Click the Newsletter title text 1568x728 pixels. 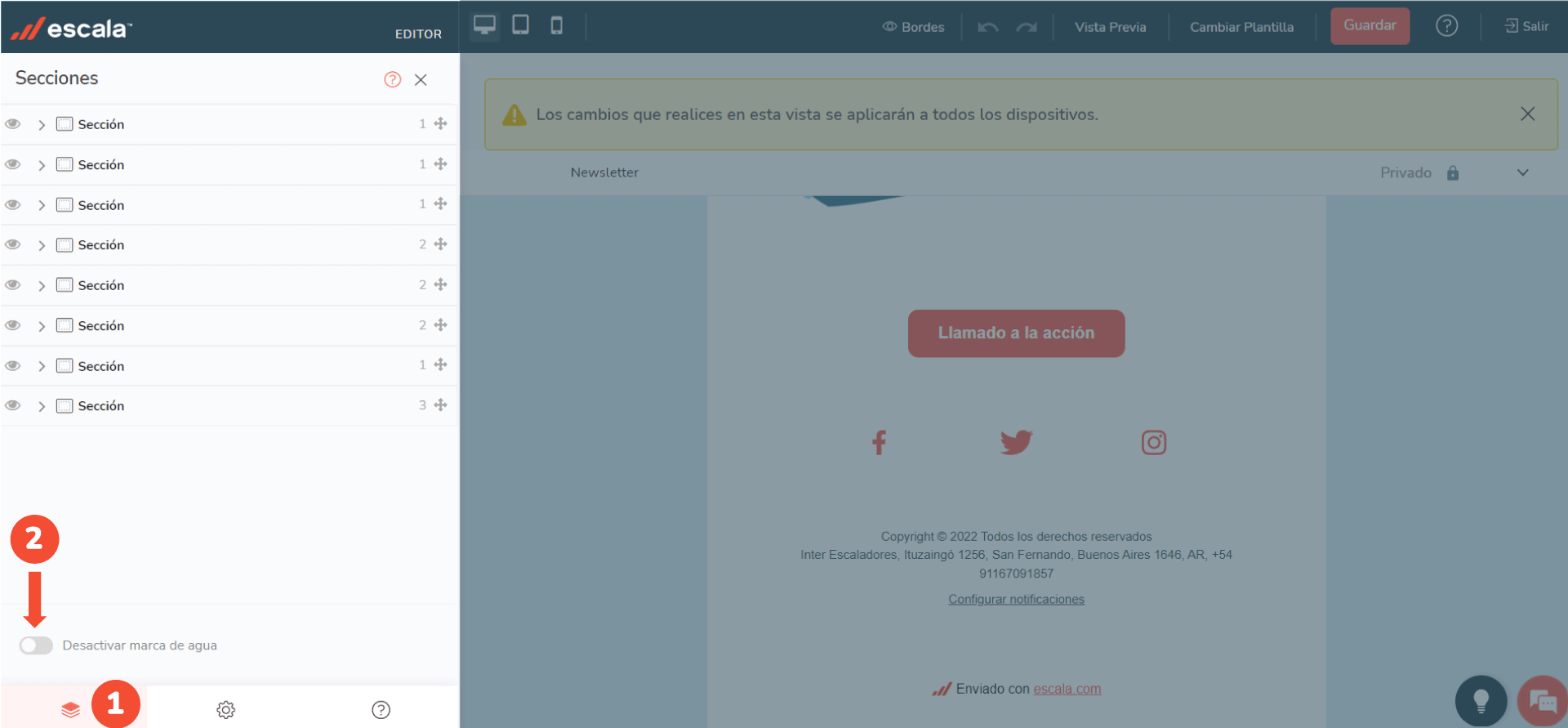click(x=604, y=172)
